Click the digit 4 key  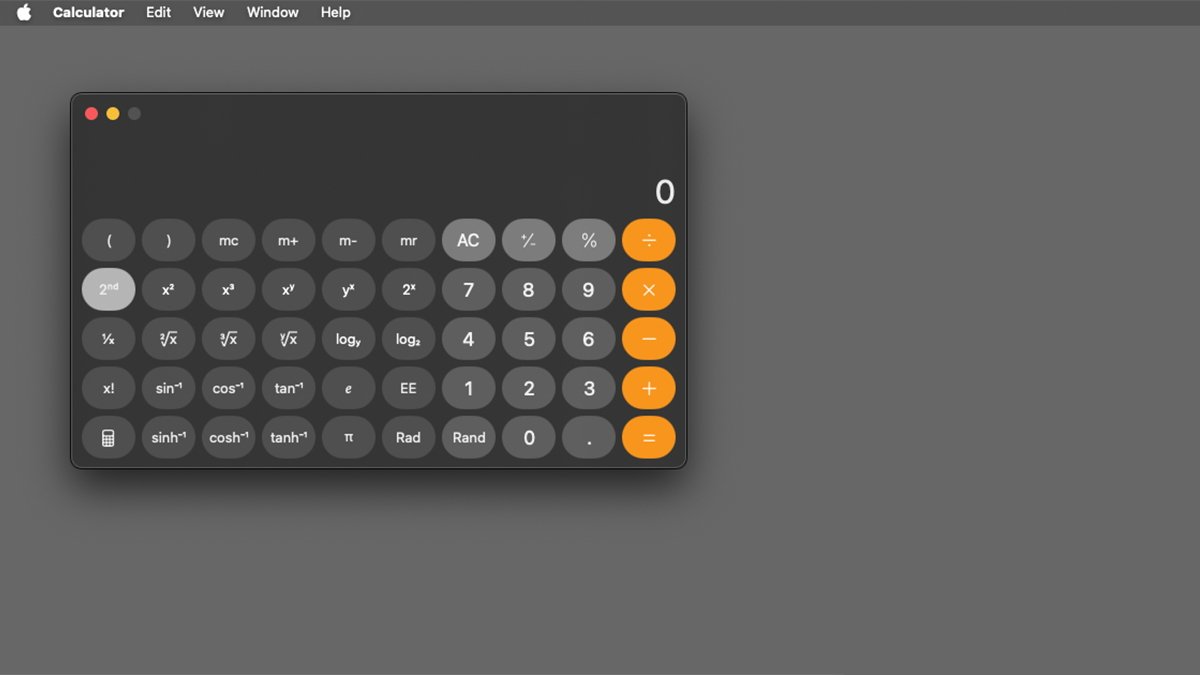468,339
